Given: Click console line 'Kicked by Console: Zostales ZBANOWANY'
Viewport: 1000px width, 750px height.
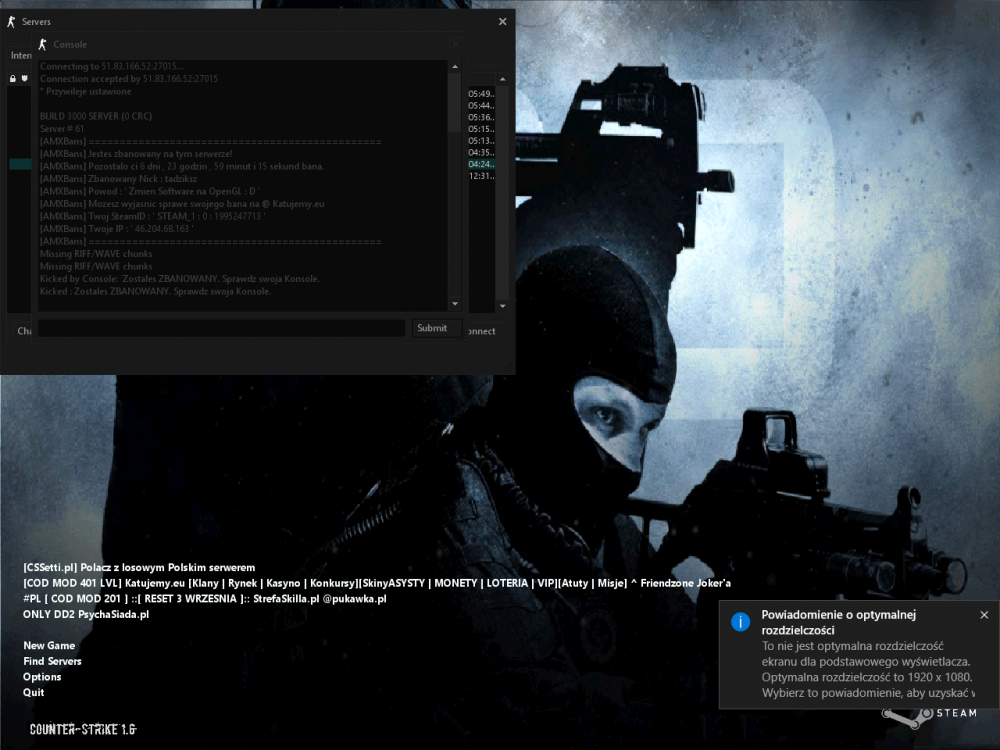Looking at the screenshot, I should (x=180, y=279).
